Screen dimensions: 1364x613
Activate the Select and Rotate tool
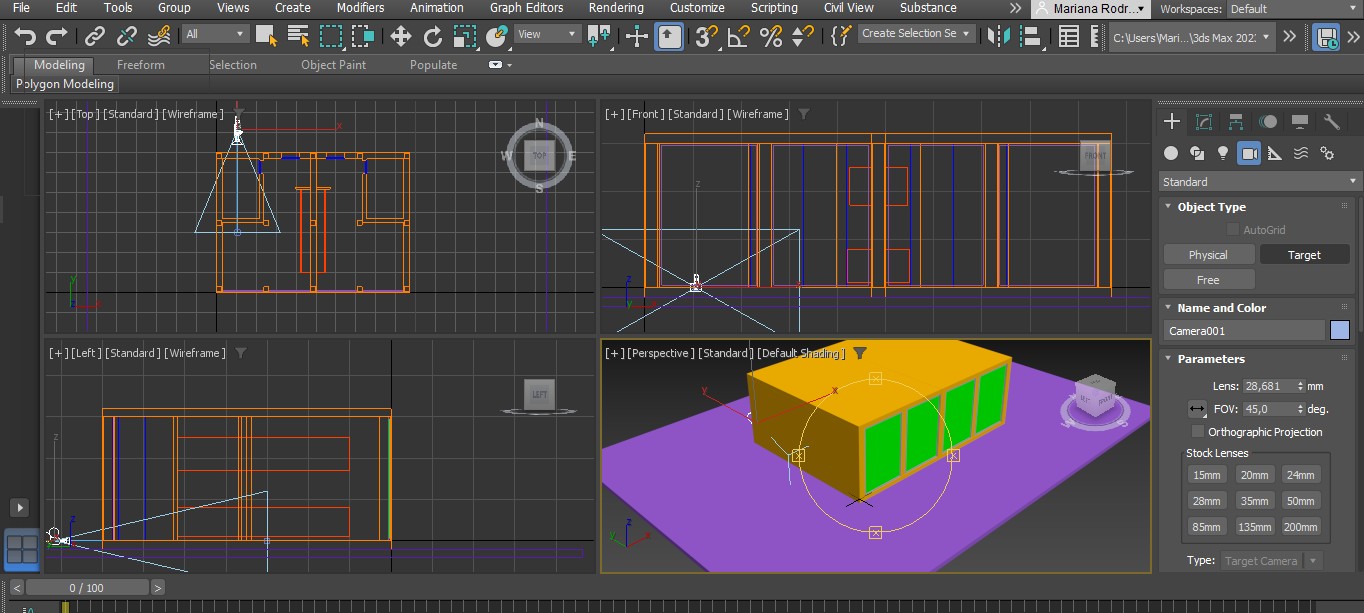tap(432, 37)
